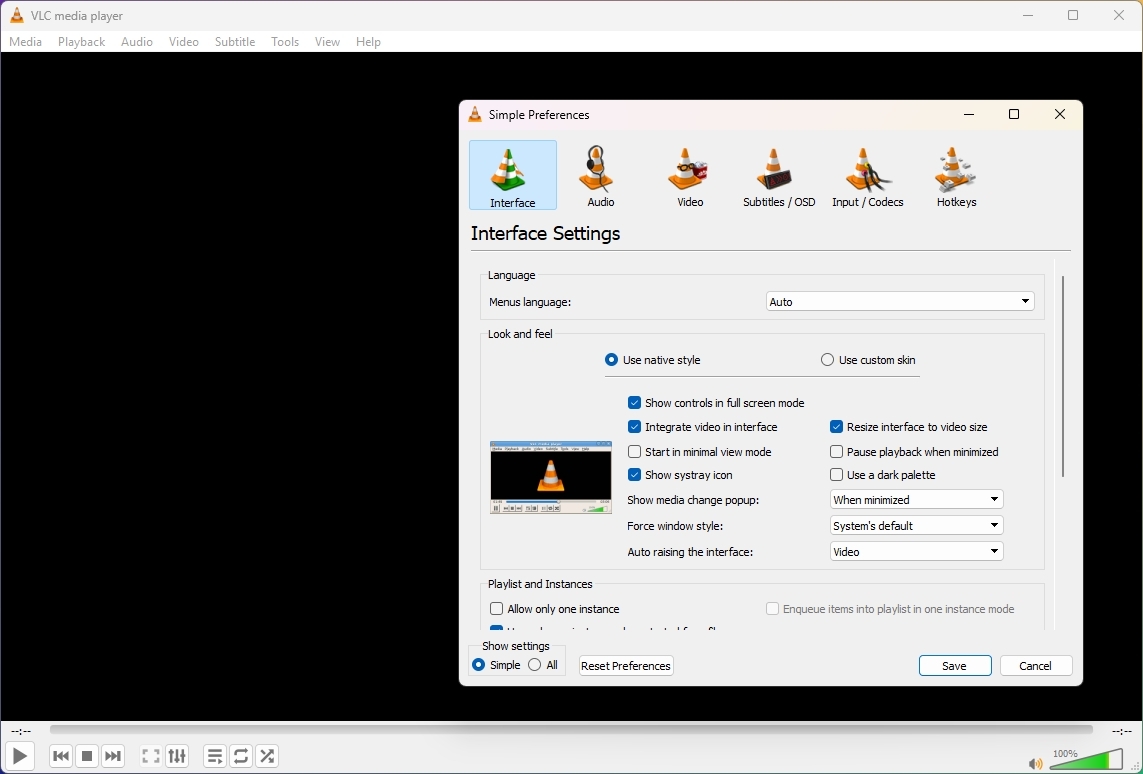Screen dimensions: 1143x774
Task: Click the Reset Preferences button
Action: 625,665
